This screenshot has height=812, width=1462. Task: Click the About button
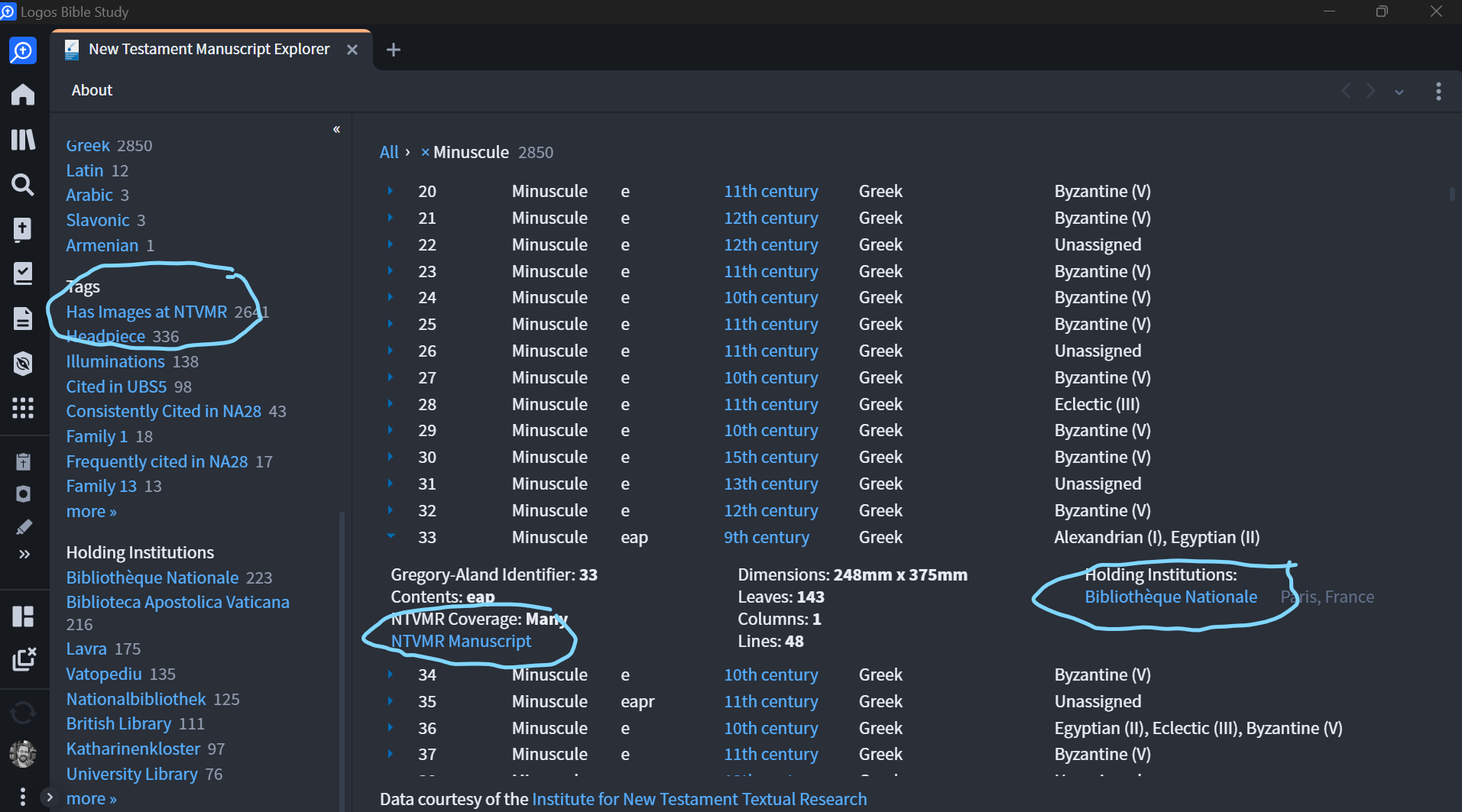click(92, 91)
